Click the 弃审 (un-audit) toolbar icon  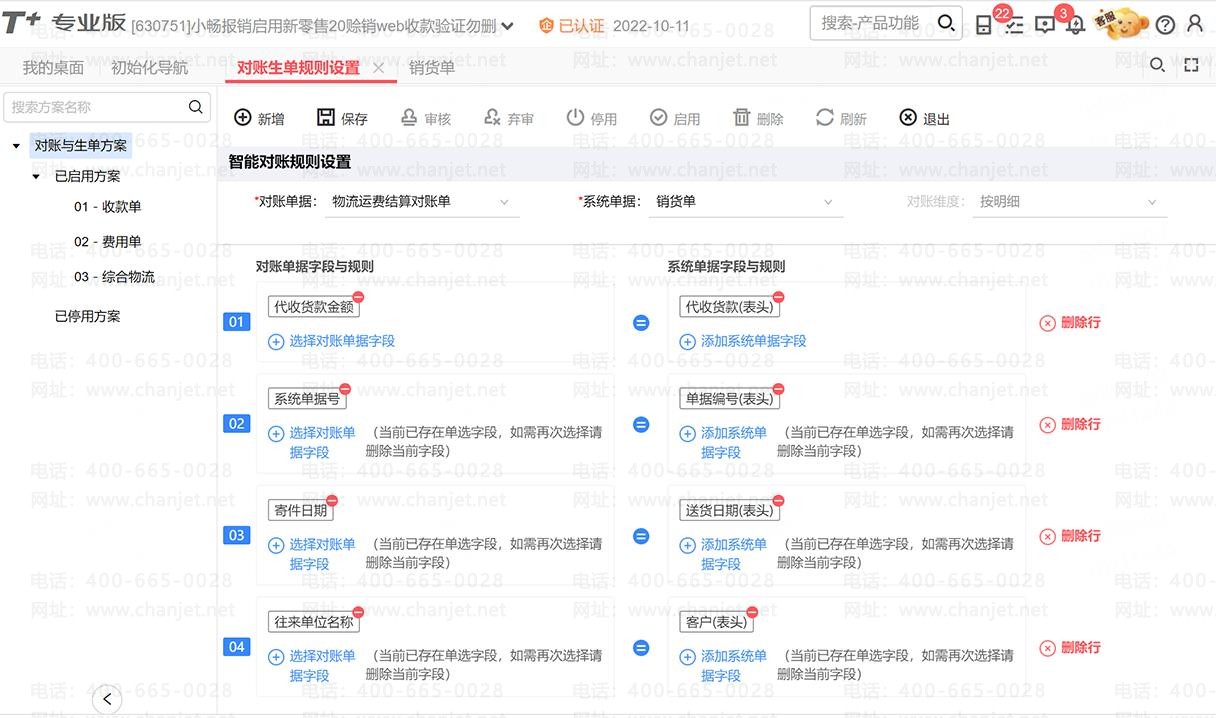pos(492,118)
